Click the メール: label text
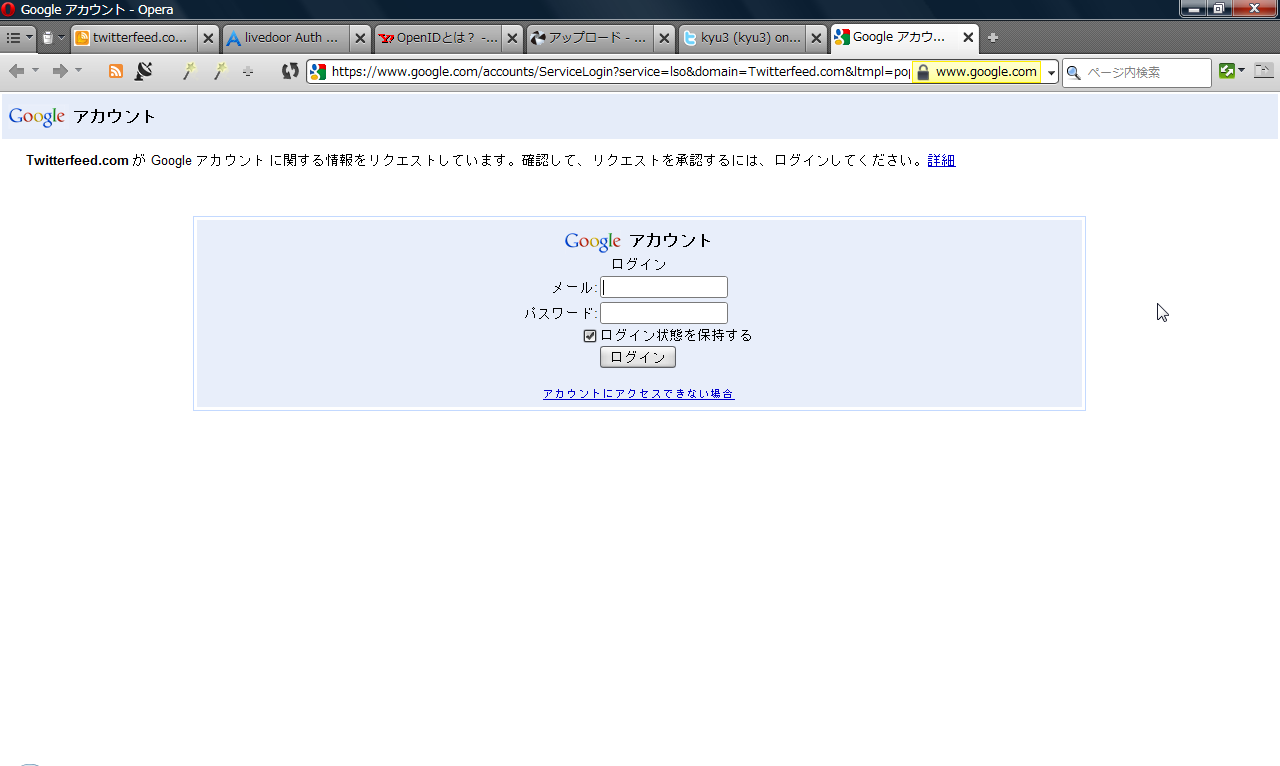Screen dimensions: 1280x766 pos(574,288)
